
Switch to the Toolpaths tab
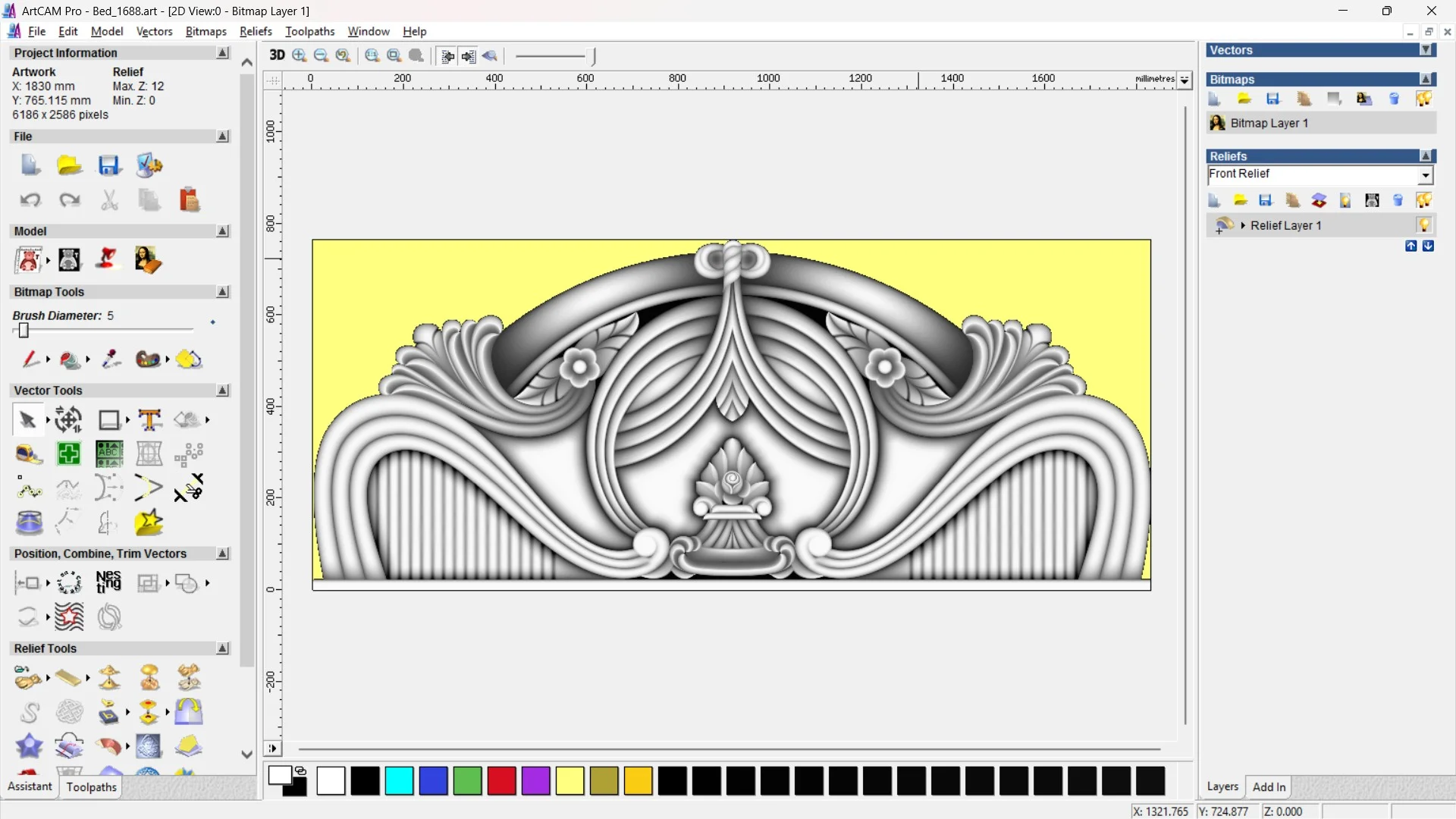pos(91,787)
